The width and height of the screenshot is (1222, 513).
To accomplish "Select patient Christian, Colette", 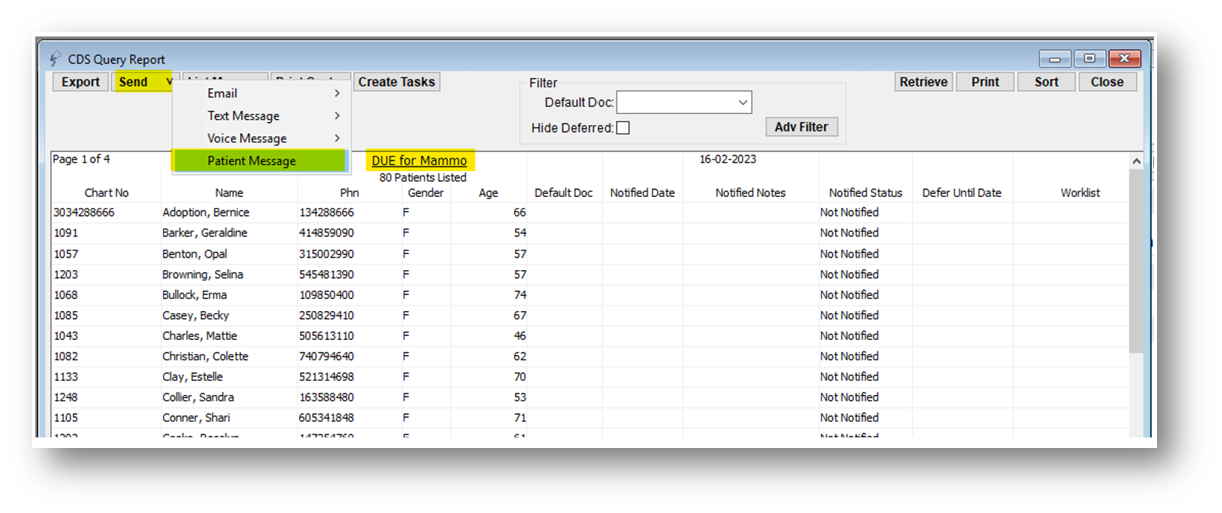I will pyautogui.click(x=206, y=356).
